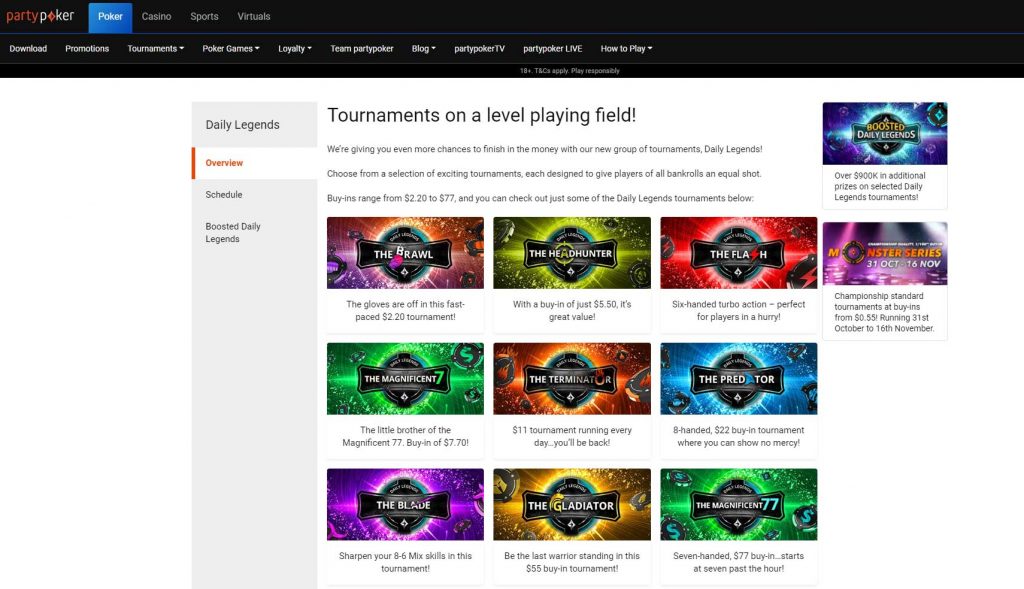Open the partypoker LIVE link
Image resolution: width=1024 pixels, height=589 pixels.
click(x=552, y=48)
